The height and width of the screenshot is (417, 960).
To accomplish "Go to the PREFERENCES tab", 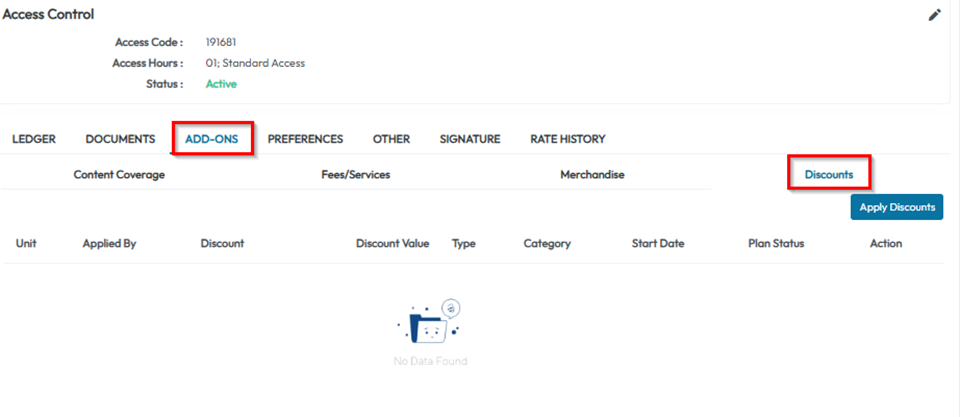I will (x=305, y=139).
